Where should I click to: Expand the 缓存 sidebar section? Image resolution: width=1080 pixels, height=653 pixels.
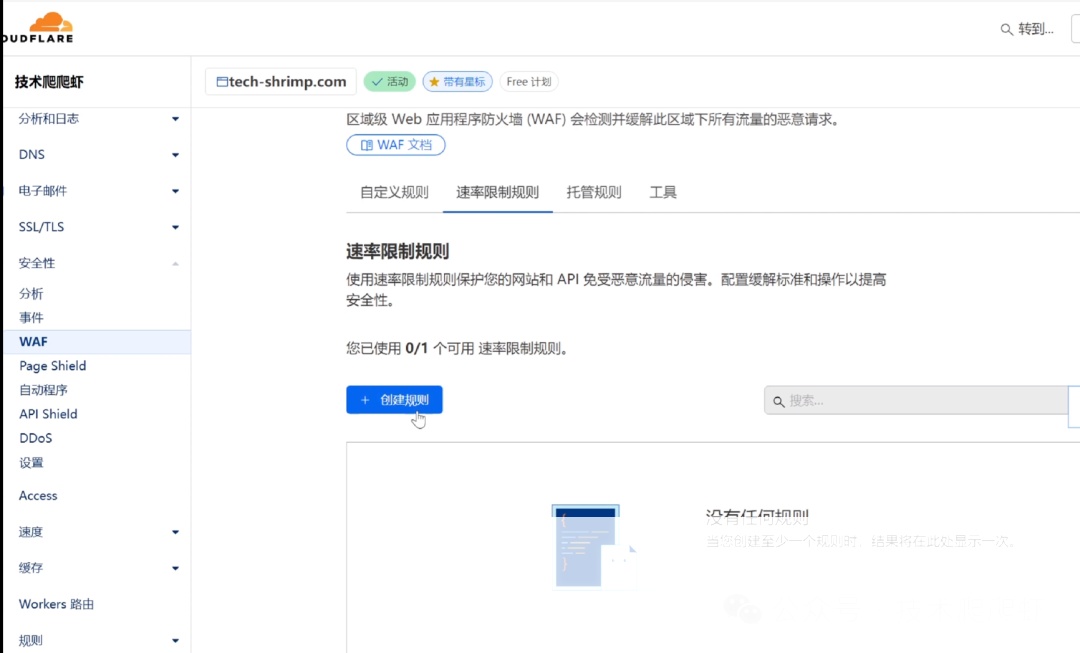(175, 568)
